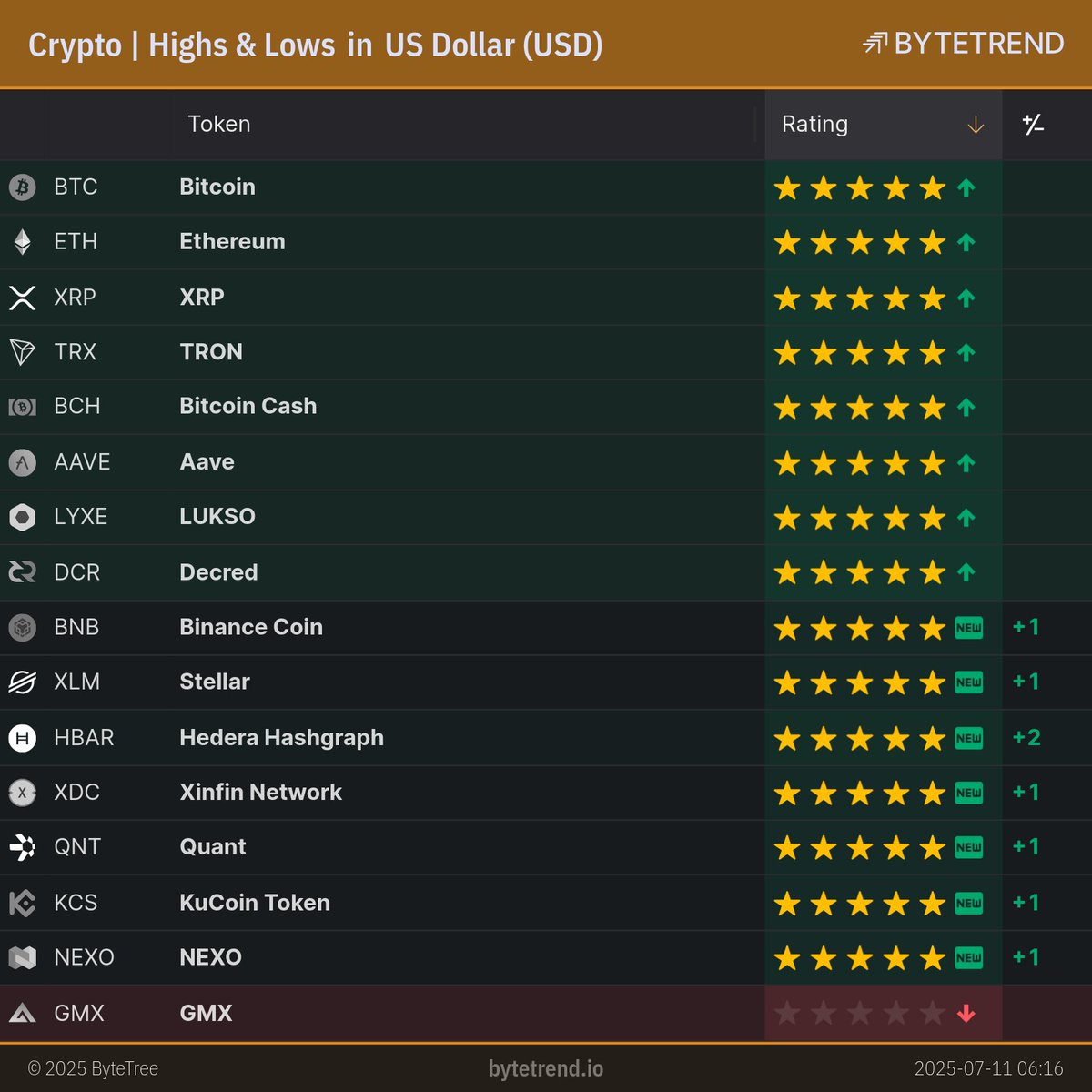Click the Stellar token name
The width and height of the screenshot is (1092, 1092).
[x=215, y=682]
